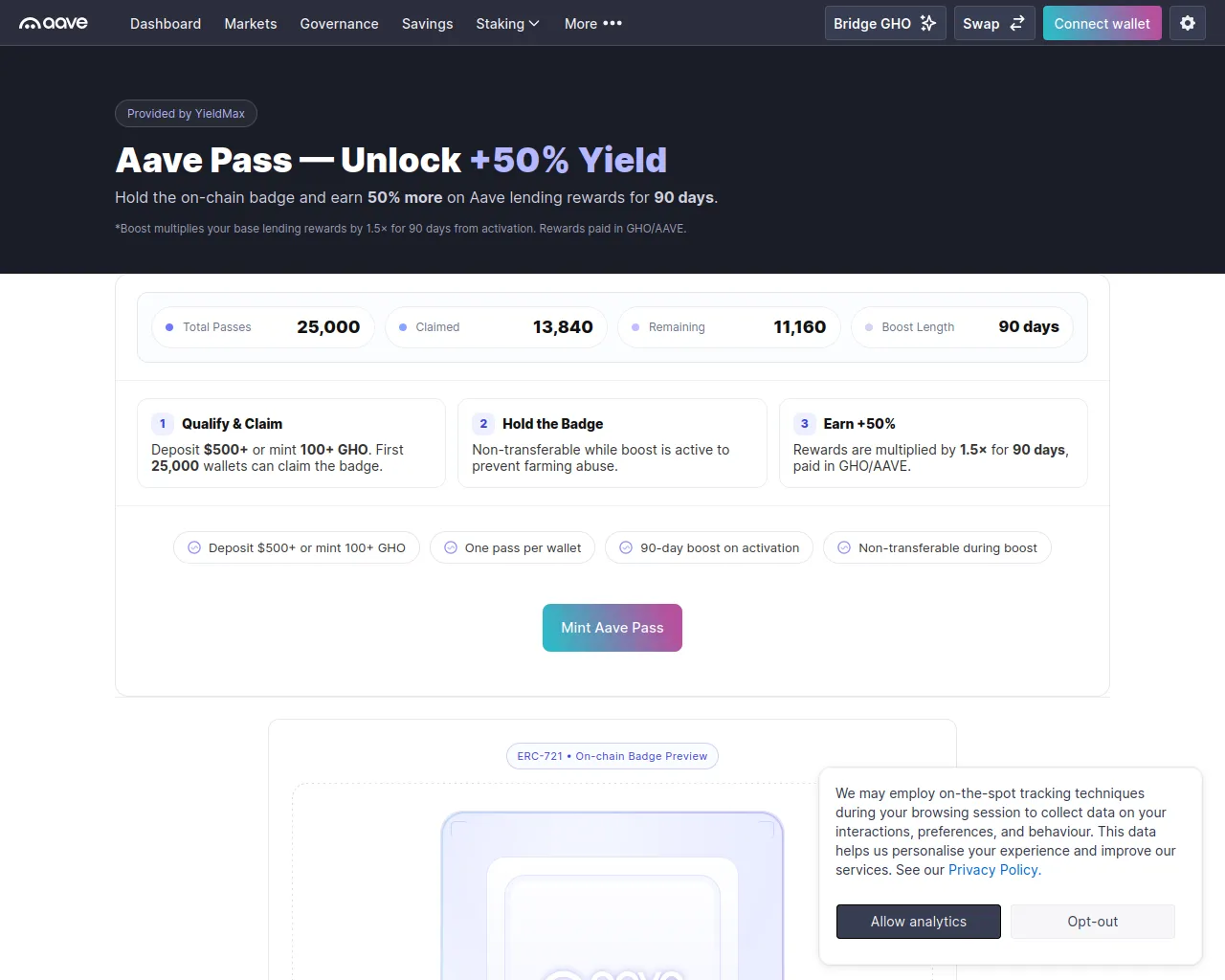This screenshot has height=980, width=1225.
Task: Click the dot beside Boost Length
Action: (x=869, y=327)
